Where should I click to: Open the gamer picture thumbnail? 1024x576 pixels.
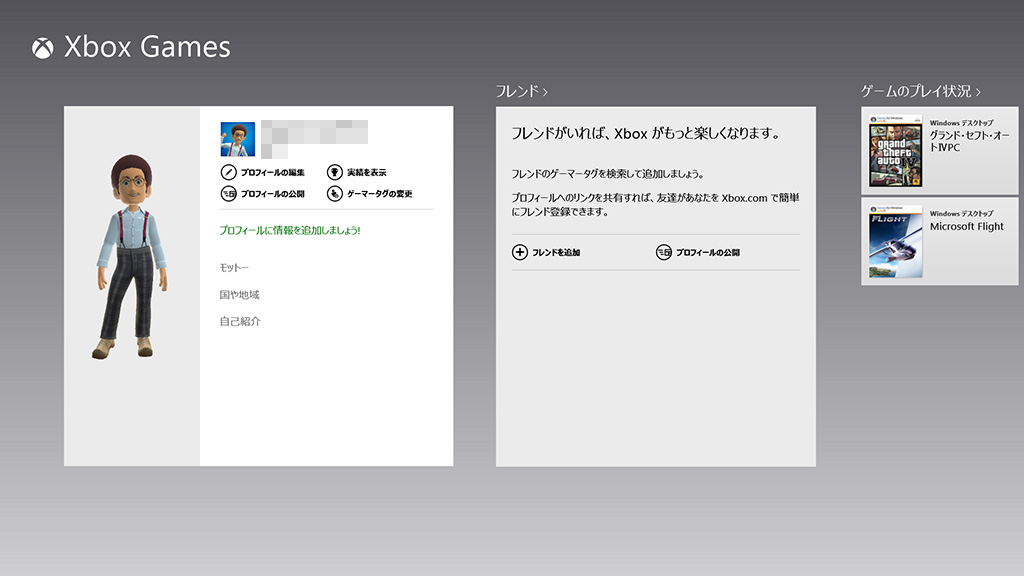pyautogui.click(x=238, y=139)
